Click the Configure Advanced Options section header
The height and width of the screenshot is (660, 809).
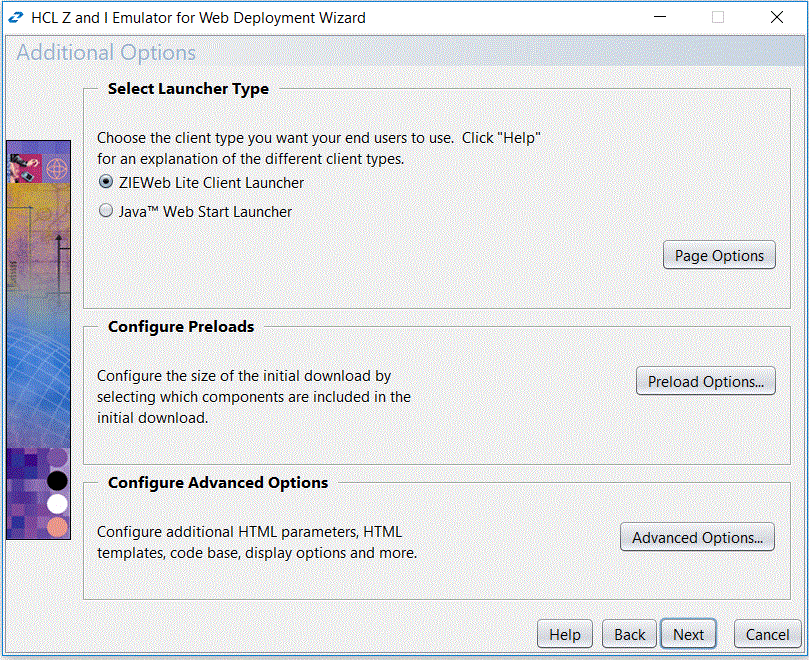pyautogui.click(x=215, y=482)
